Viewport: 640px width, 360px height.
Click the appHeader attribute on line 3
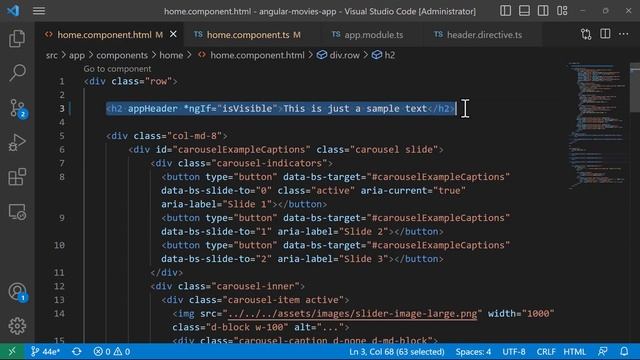(x=152, y=109)
